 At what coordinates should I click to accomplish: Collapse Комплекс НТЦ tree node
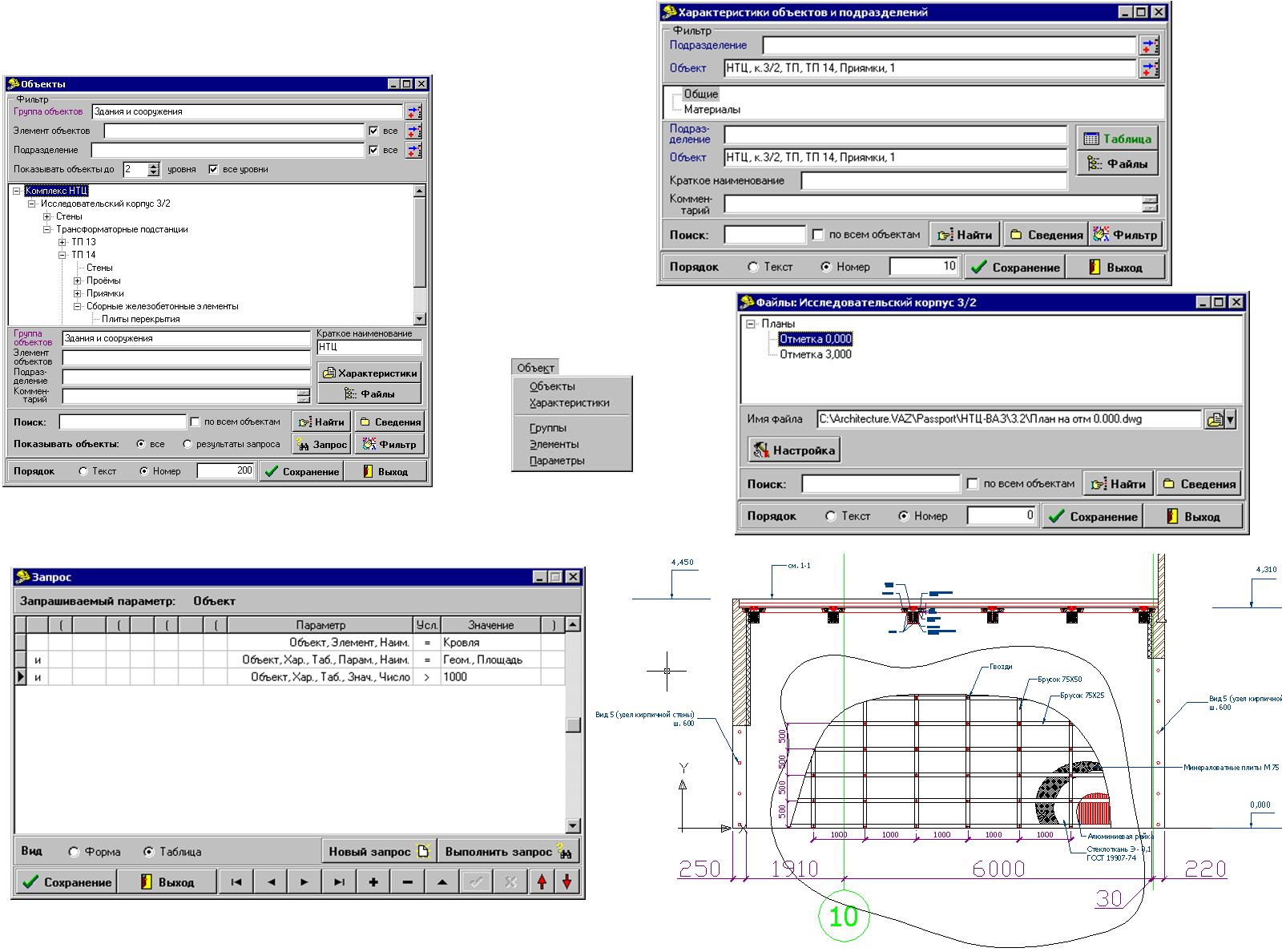click(x=17, y=191)
